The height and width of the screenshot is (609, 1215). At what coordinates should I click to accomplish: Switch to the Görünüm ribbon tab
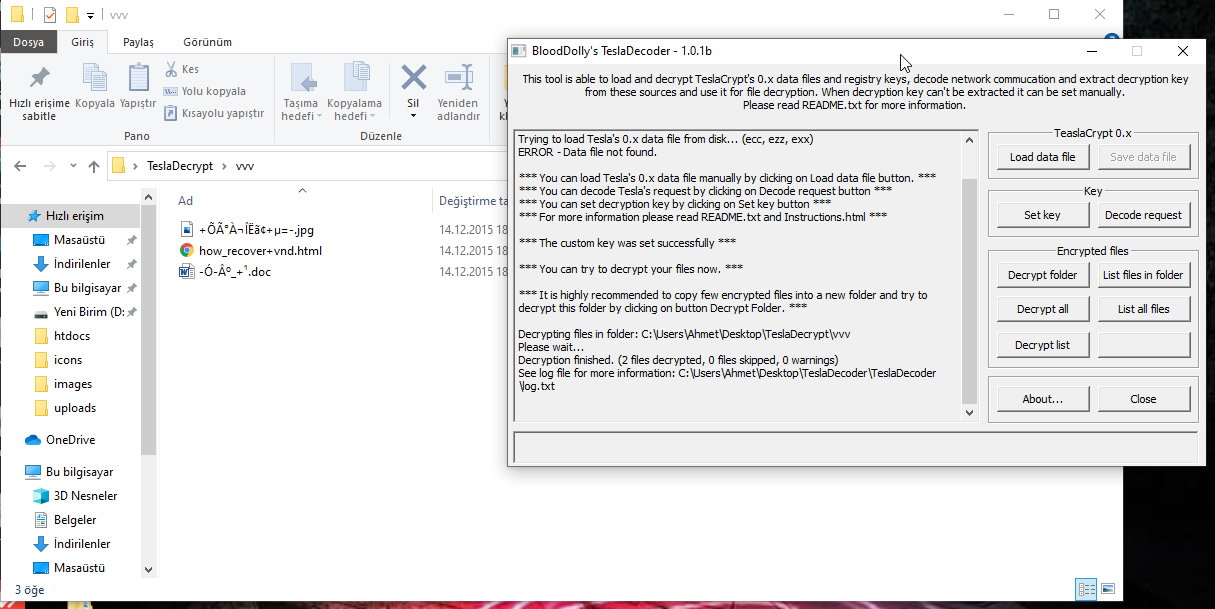click(x=207, y=42)
